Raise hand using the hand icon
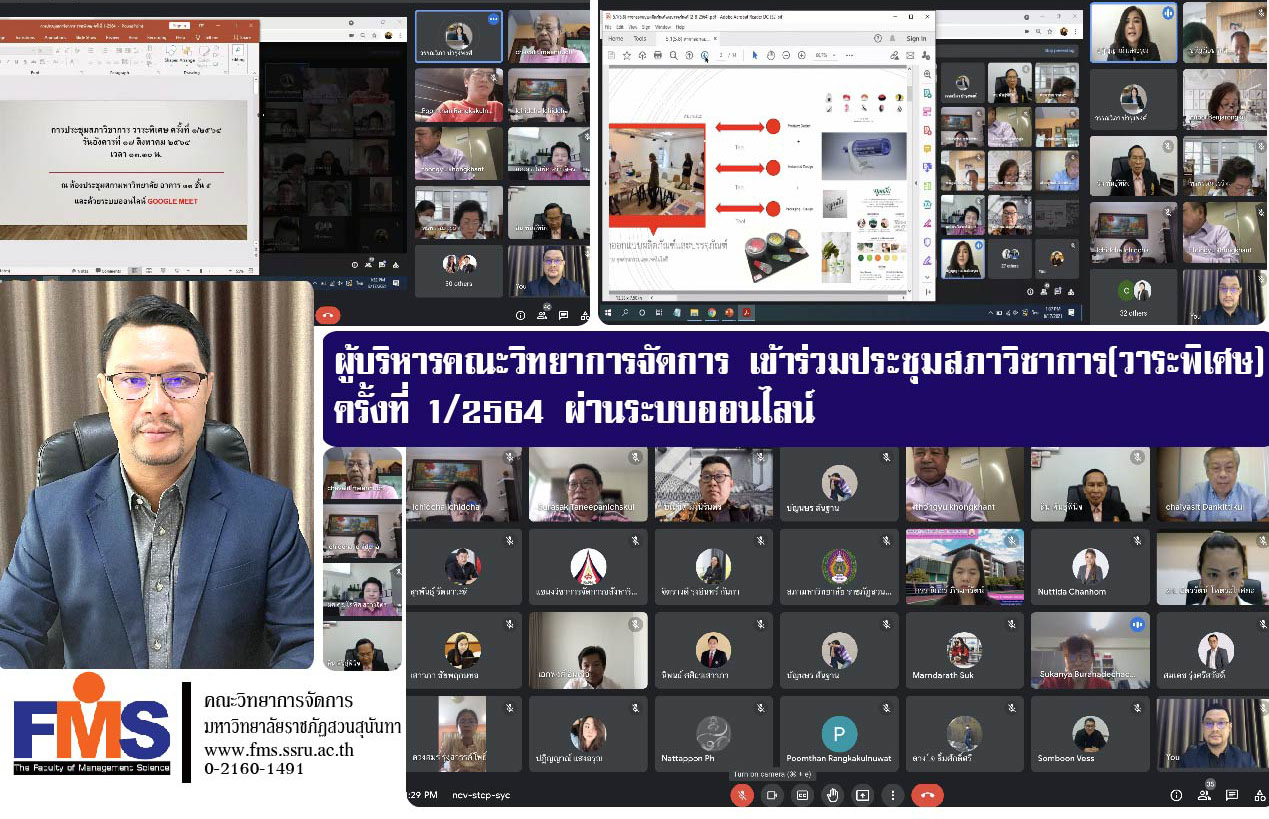Screen dimensions: 1269x819 (x=832, y=795)
